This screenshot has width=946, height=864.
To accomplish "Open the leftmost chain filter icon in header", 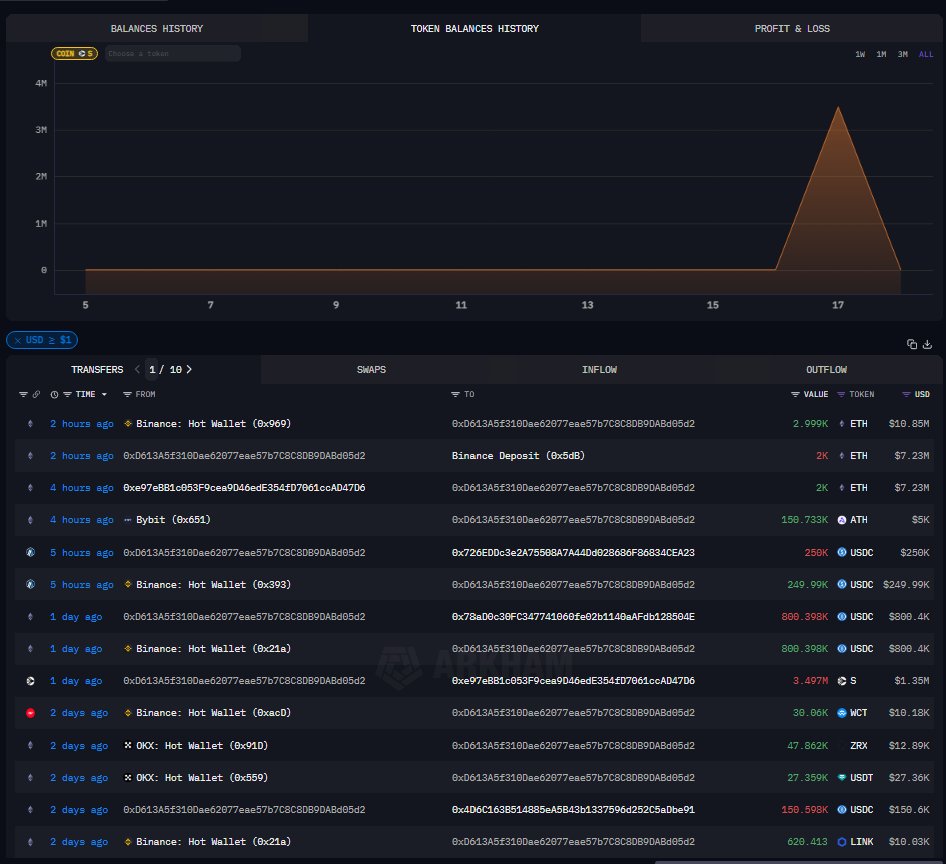I will (x=23, y=395).
